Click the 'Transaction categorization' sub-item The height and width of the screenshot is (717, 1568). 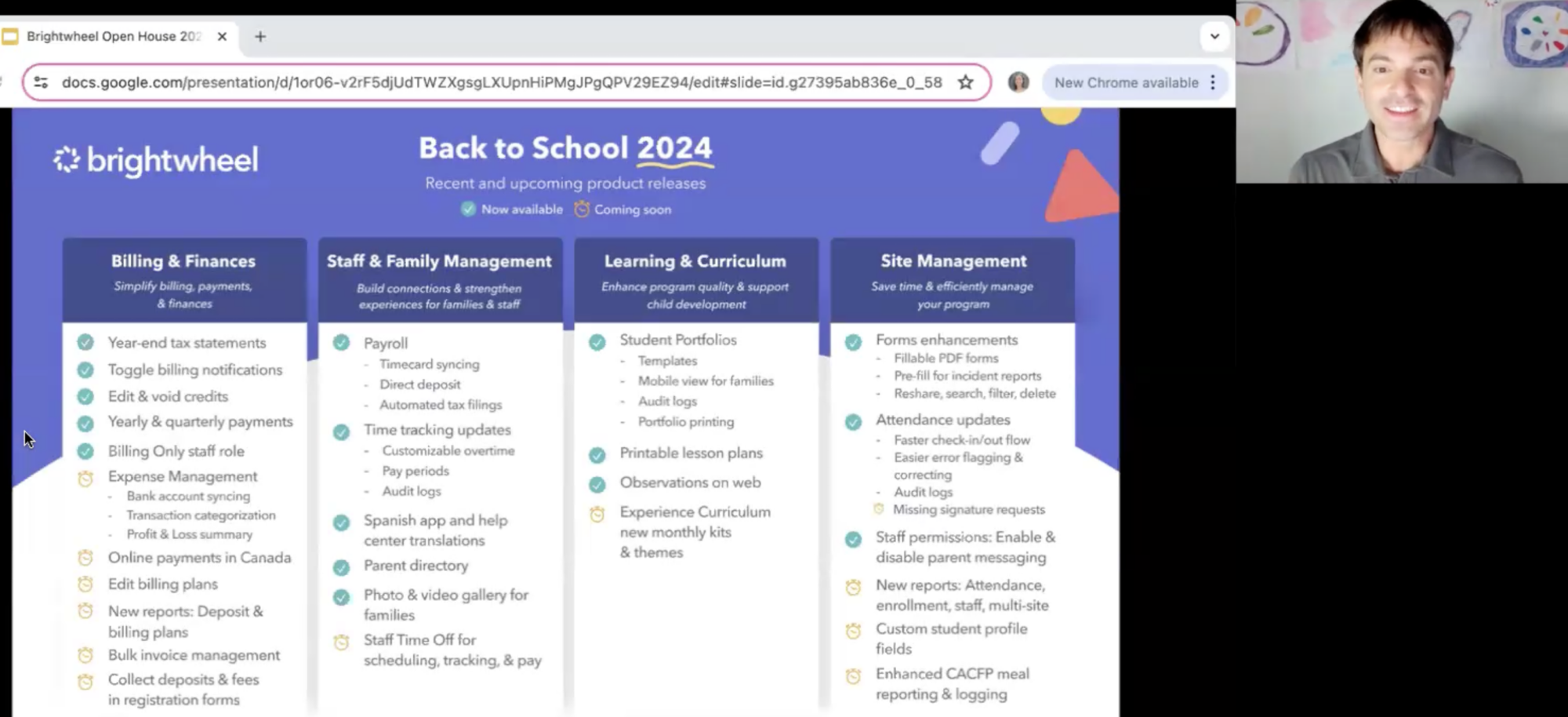201,515
